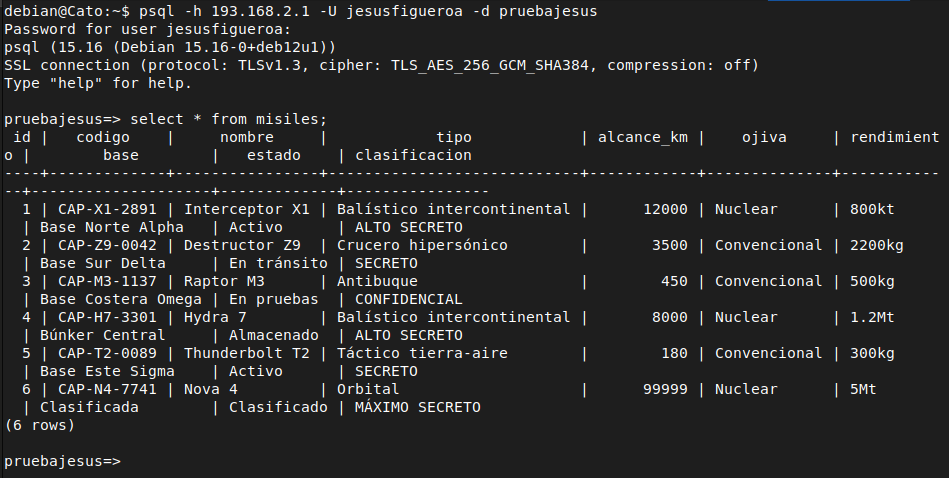Click the 'En tránsito' estado value
The image size is (949, 478).
coord(278,263)
